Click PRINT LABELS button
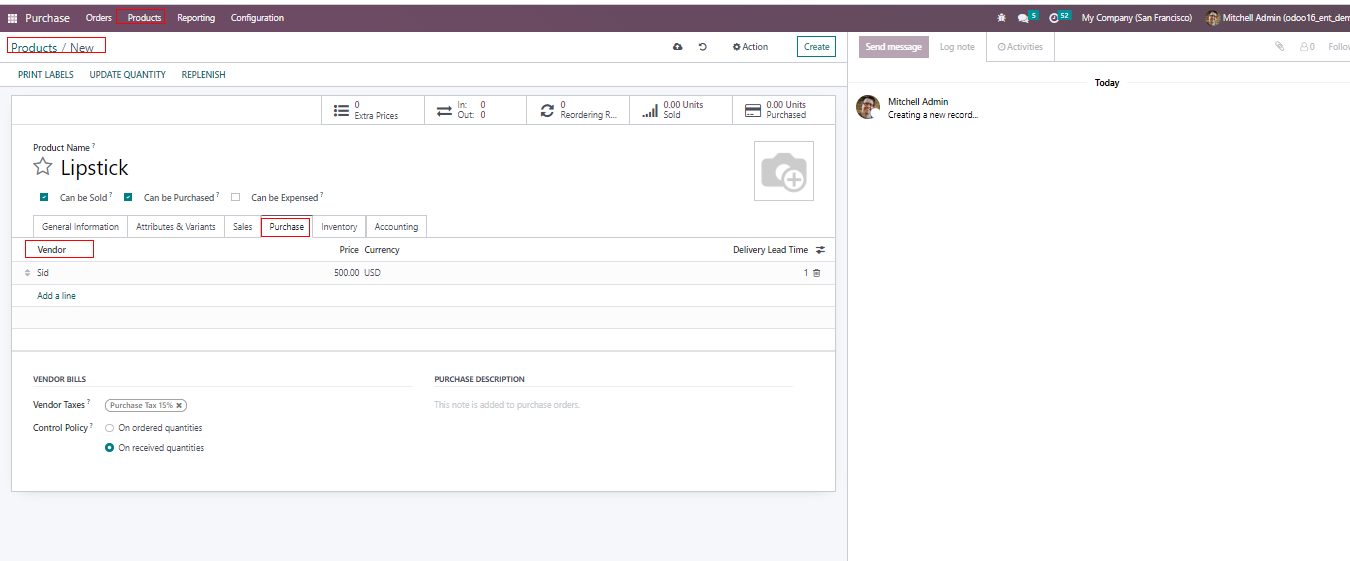The width and height of the screenshot is (1350, 561). (x=46, y=75)
